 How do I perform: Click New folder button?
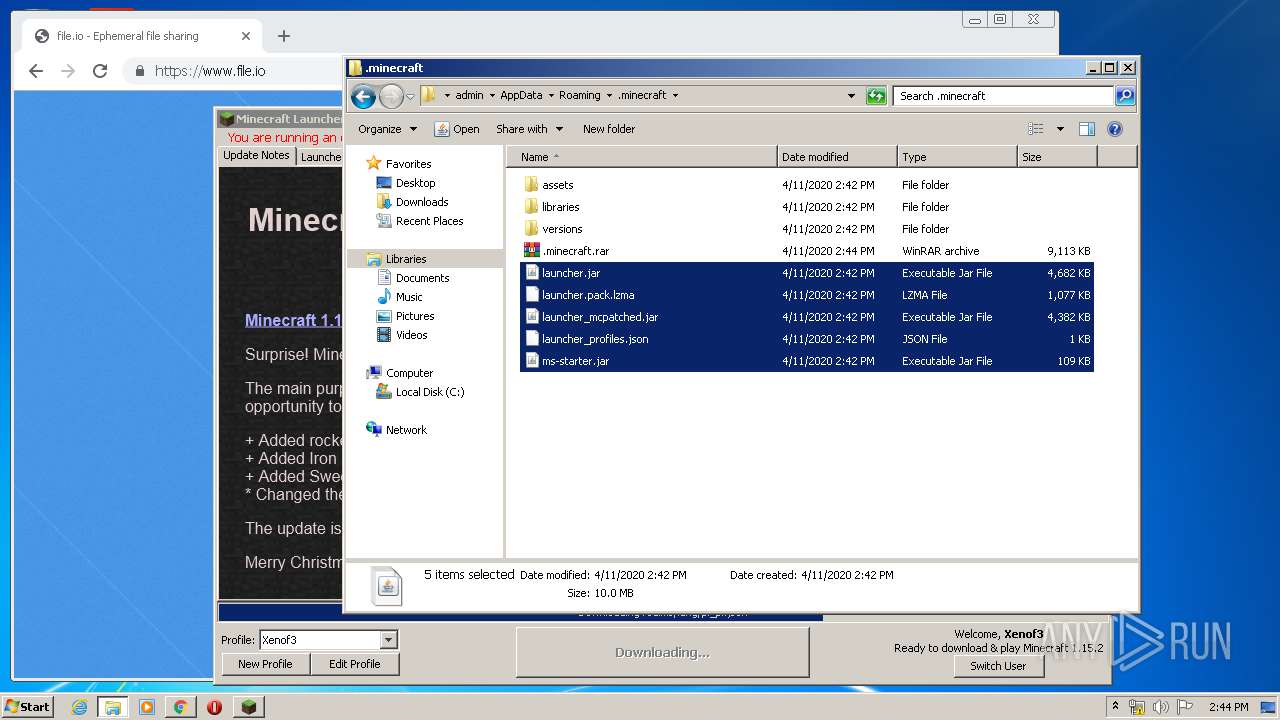click(609, 129)
